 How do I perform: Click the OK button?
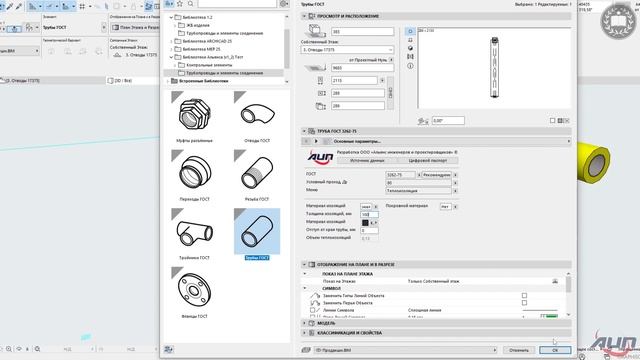point(555,350)
